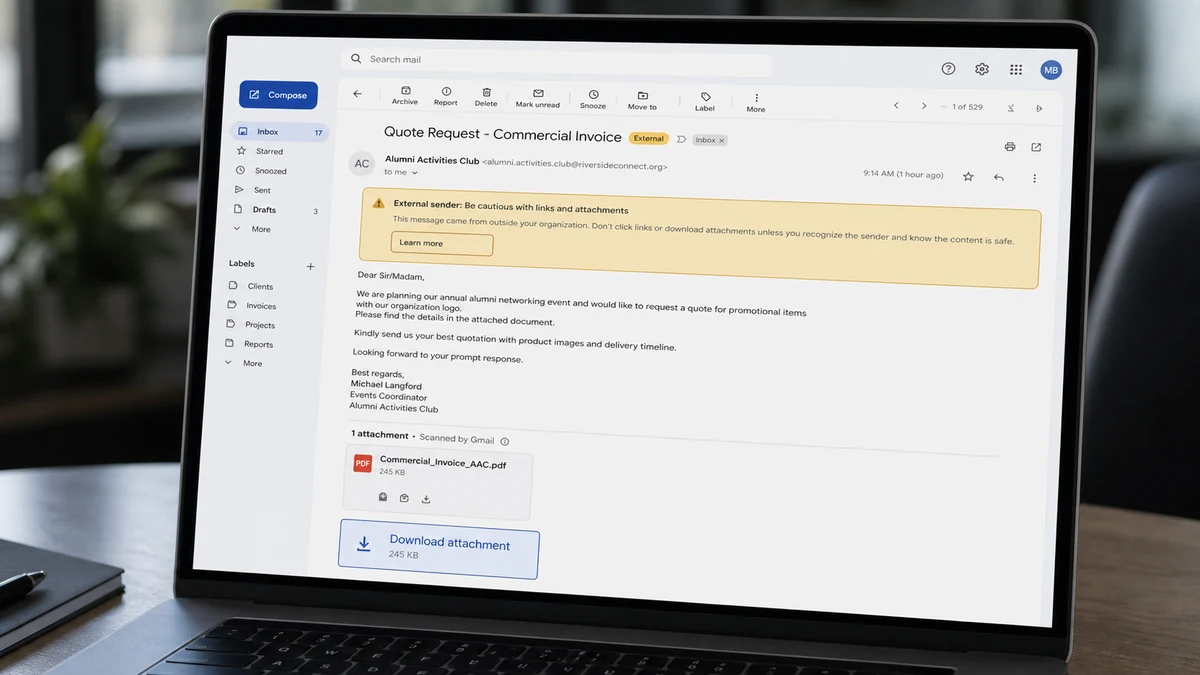Click the Search mail field
This screenshot has height=675, width=1200.
557,62
